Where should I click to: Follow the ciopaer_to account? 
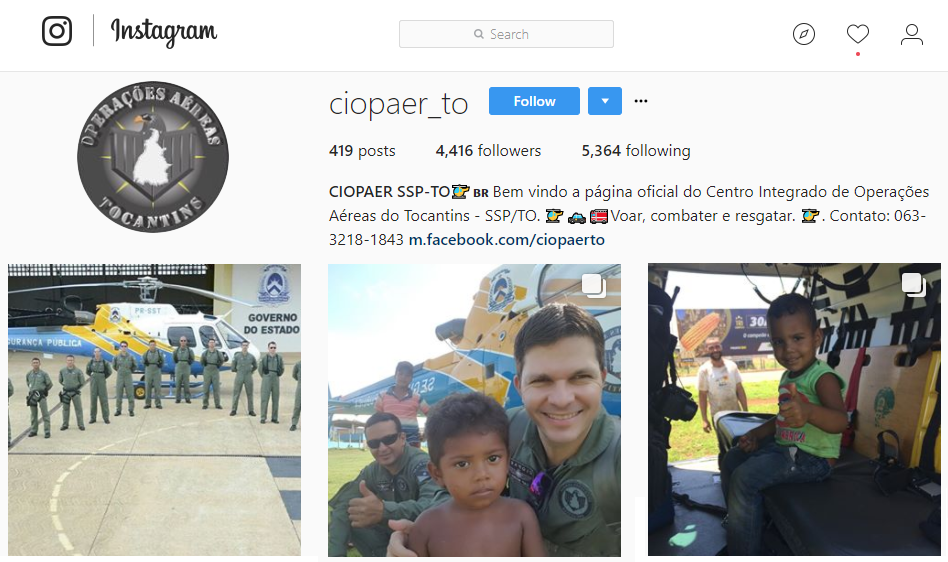[x=534, y=101]
